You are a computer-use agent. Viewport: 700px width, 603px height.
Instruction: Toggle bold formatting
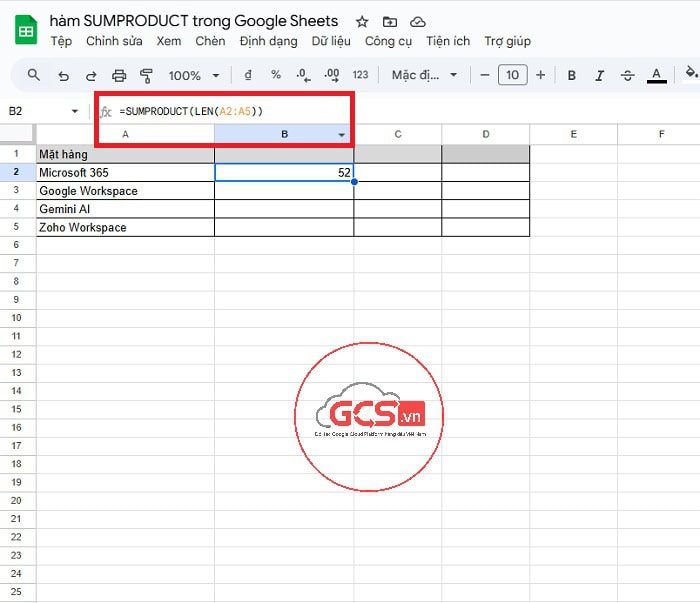pos(572,75)
